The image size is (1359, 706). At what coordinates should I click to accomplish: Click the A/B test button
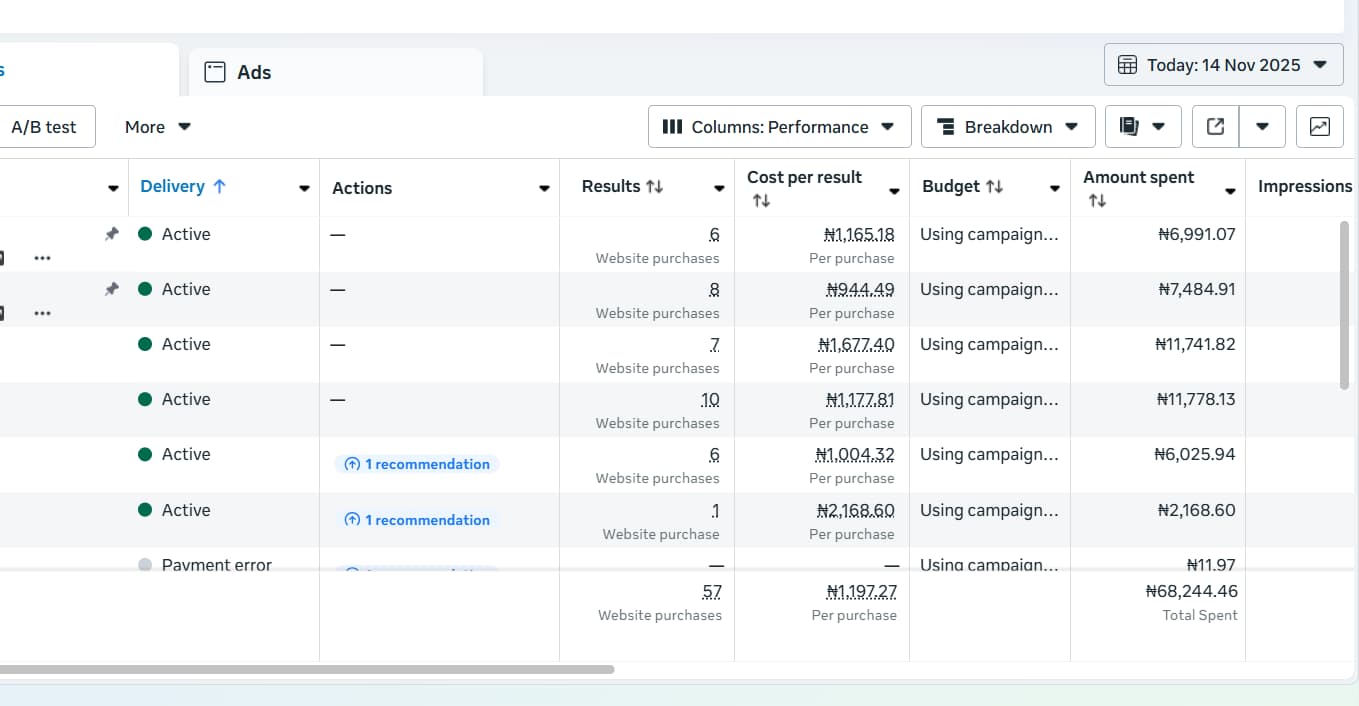44,127
